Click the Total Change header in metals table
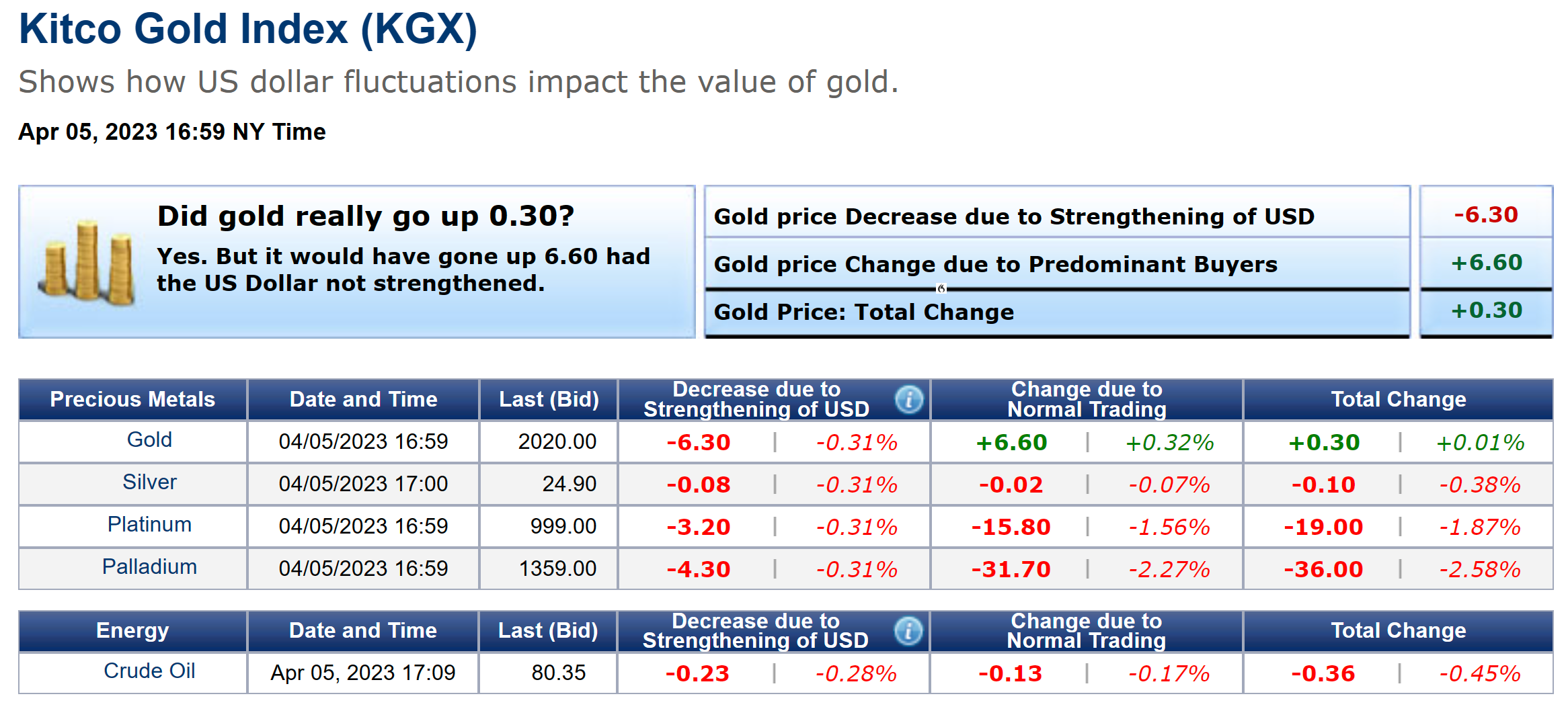This screenshot has height=717, width=1568. tap(1399, 399)
